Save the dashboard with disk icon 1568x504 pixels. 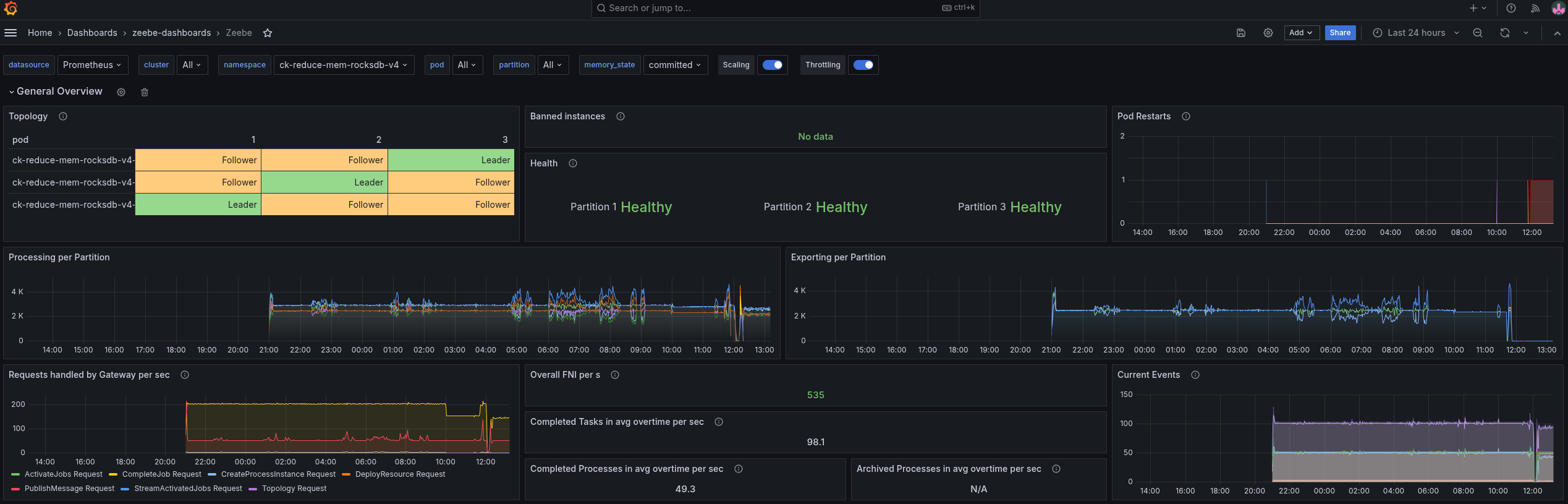coord(1240,33)
